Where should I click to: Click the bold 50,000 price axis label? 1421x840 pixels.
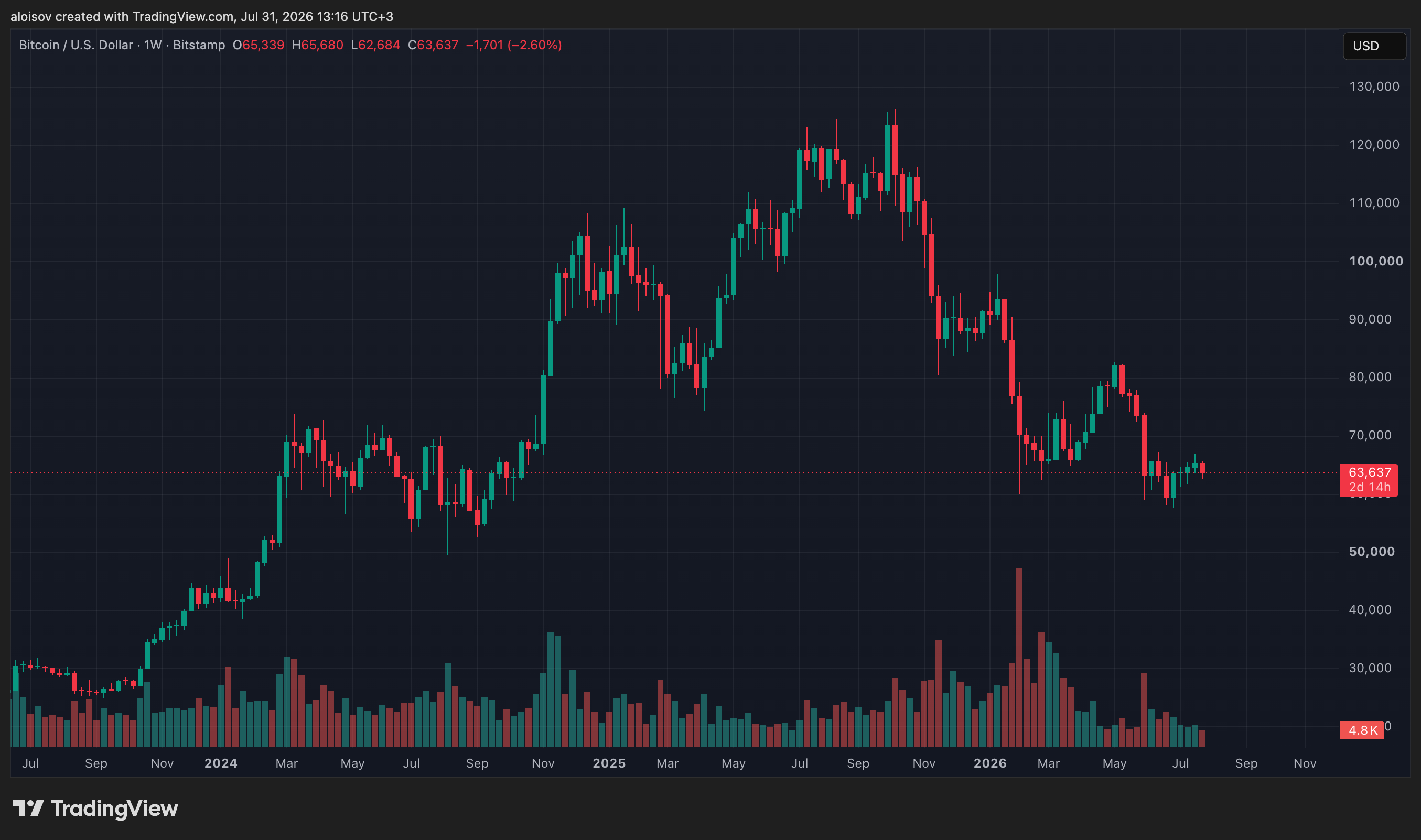coord(1372,551)
